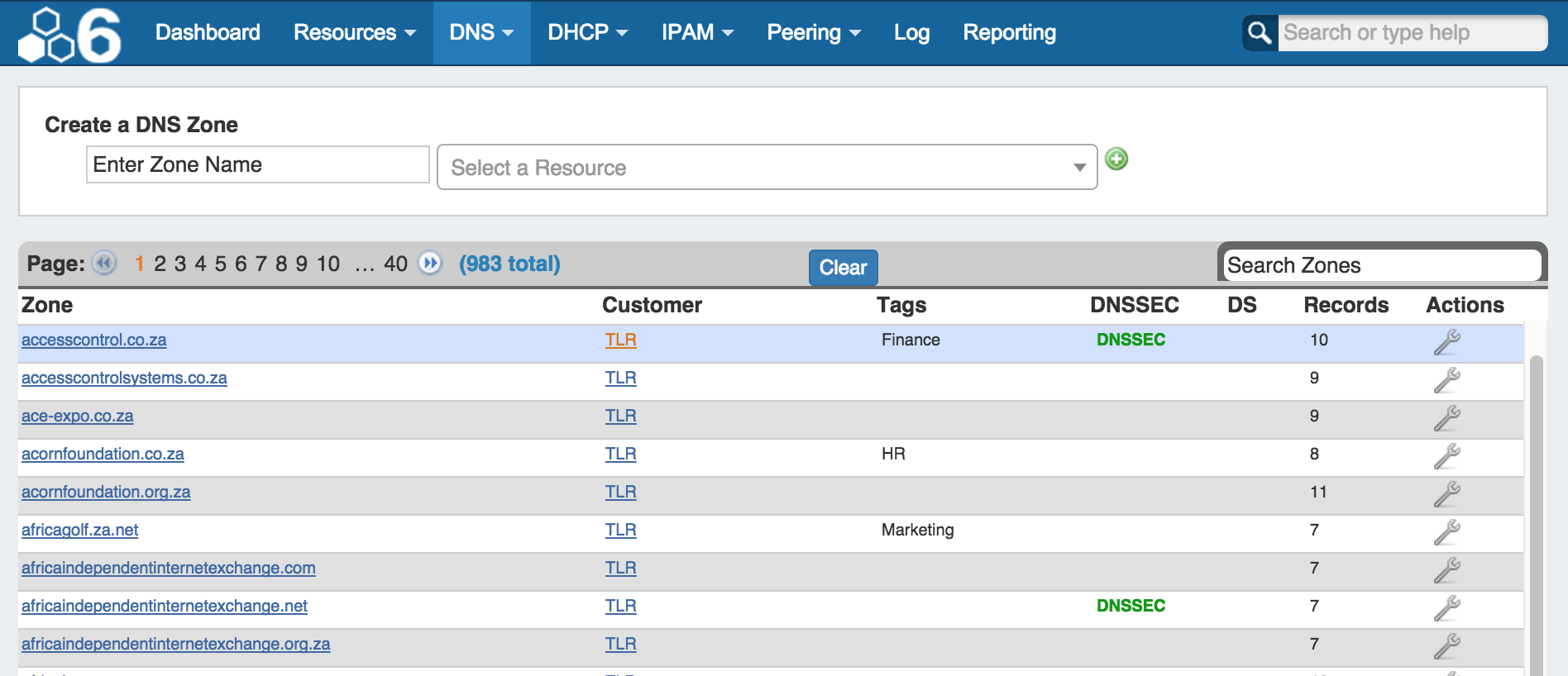Screen dimensions: 1568x676
Task: Open wrench actions for acornfoundation.org.za
Action: (1446, 493)
